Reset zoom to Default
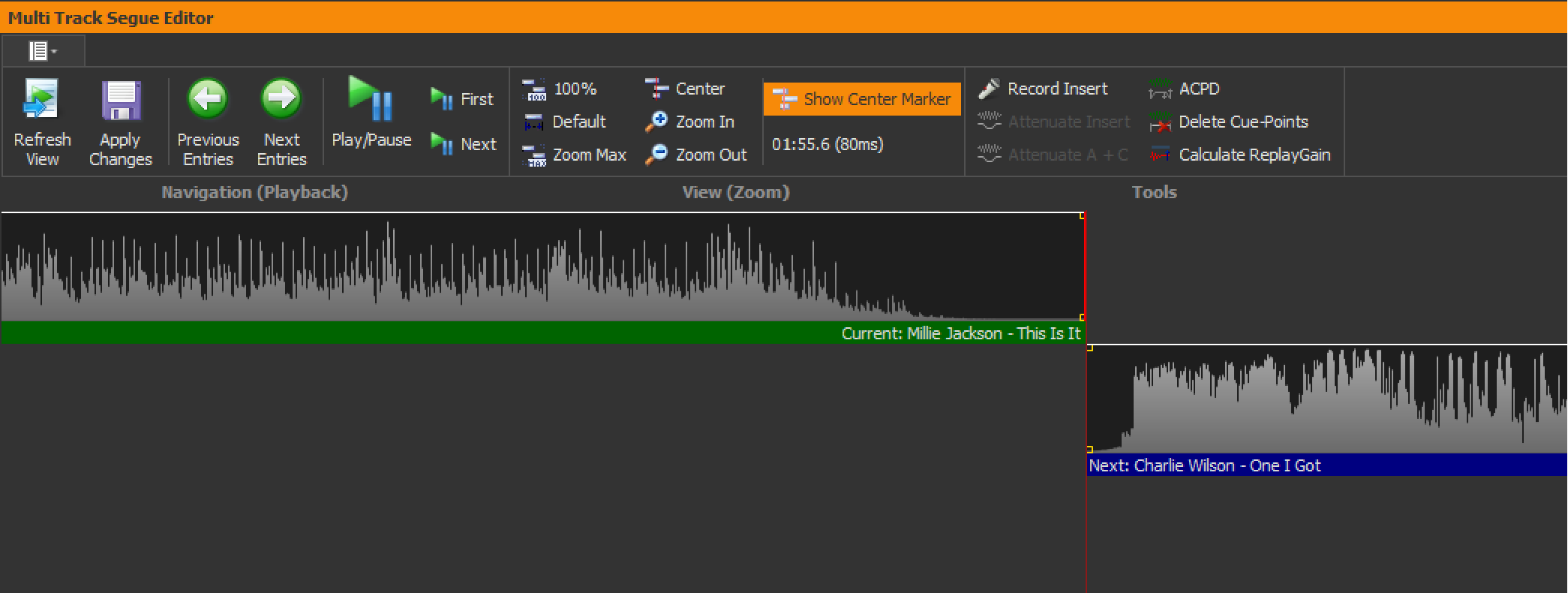The image size is (1568, 593). 564,122
